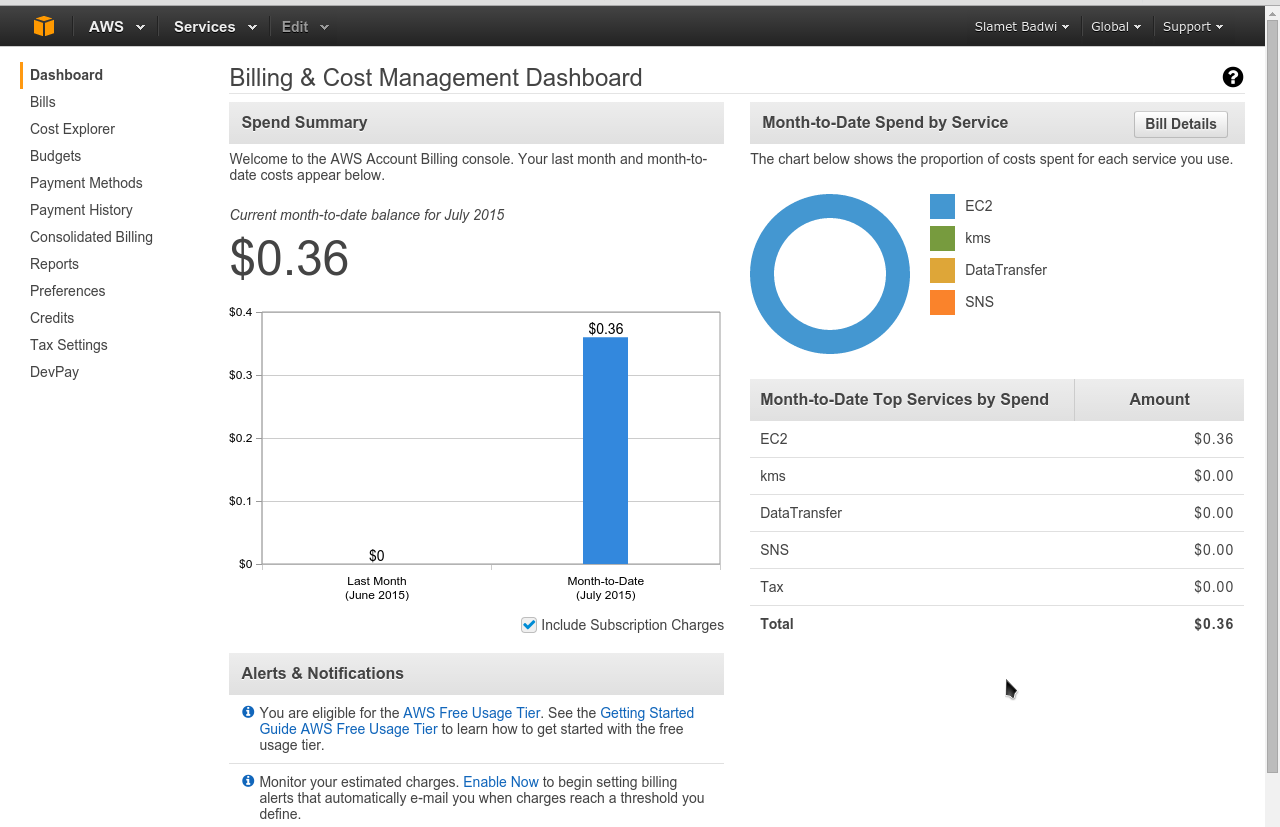Click the blue EC2 legend swatch
Screen dimensions: 1280x827
pyautogui.click(x=942, y=206)
